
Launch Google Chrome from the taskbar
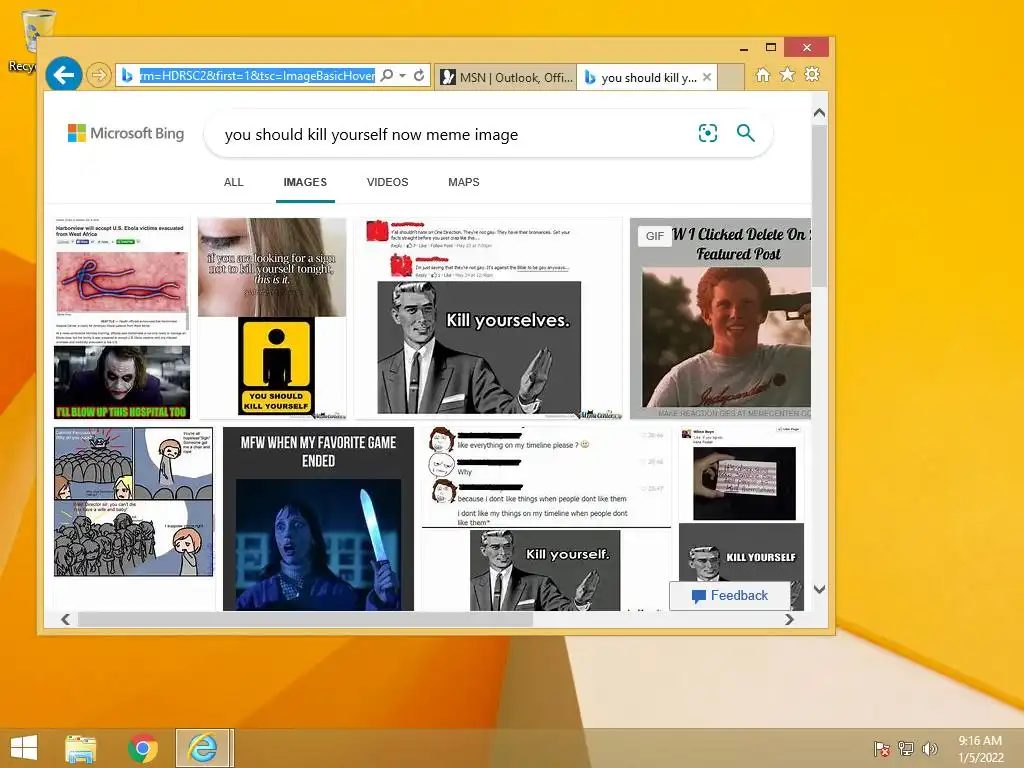142,748
